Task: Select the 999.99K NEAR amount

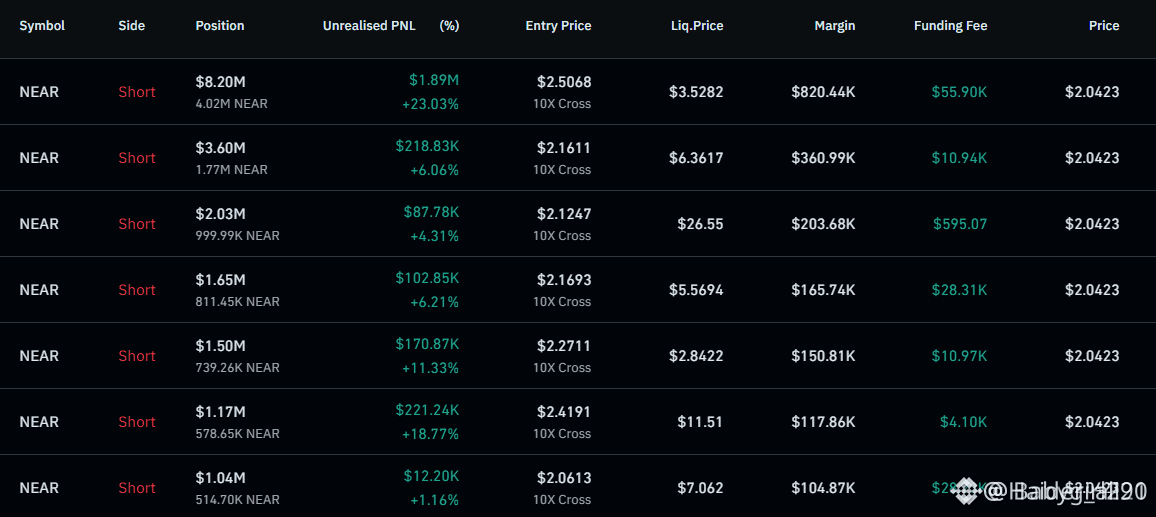Action: 237,236
